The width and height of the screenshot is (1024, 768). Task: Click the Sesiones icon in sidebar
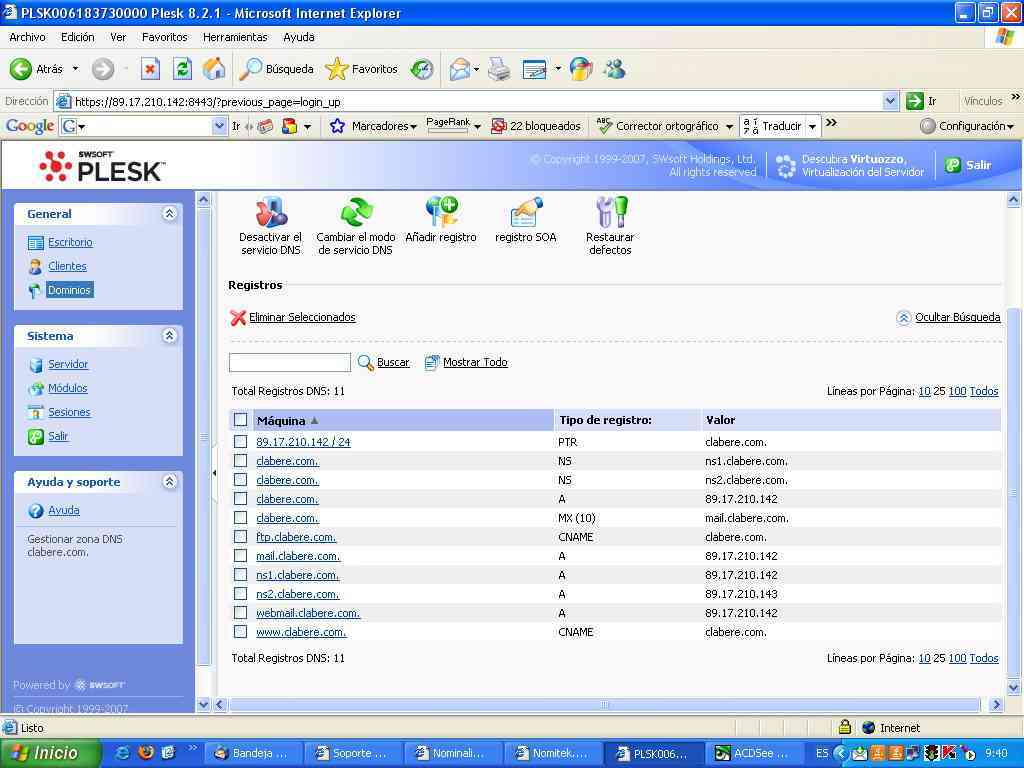[36, 412]
